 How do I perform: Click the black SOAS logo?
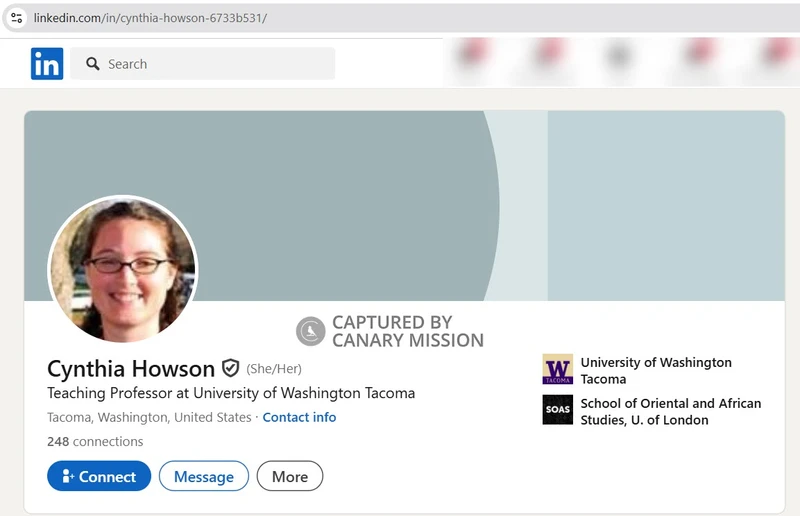(x=557, y=410)
